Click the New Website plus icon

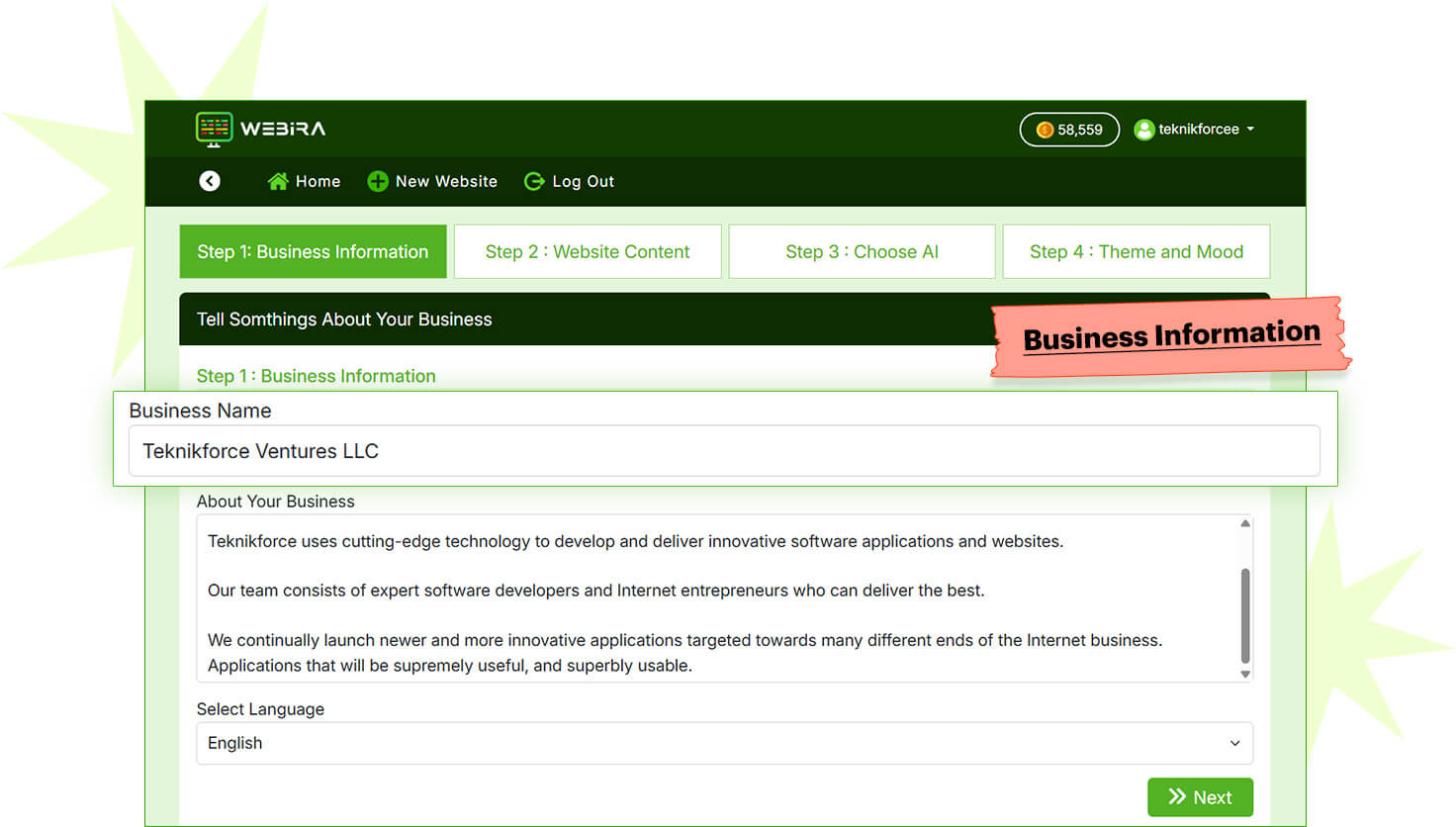pos(378,181)
